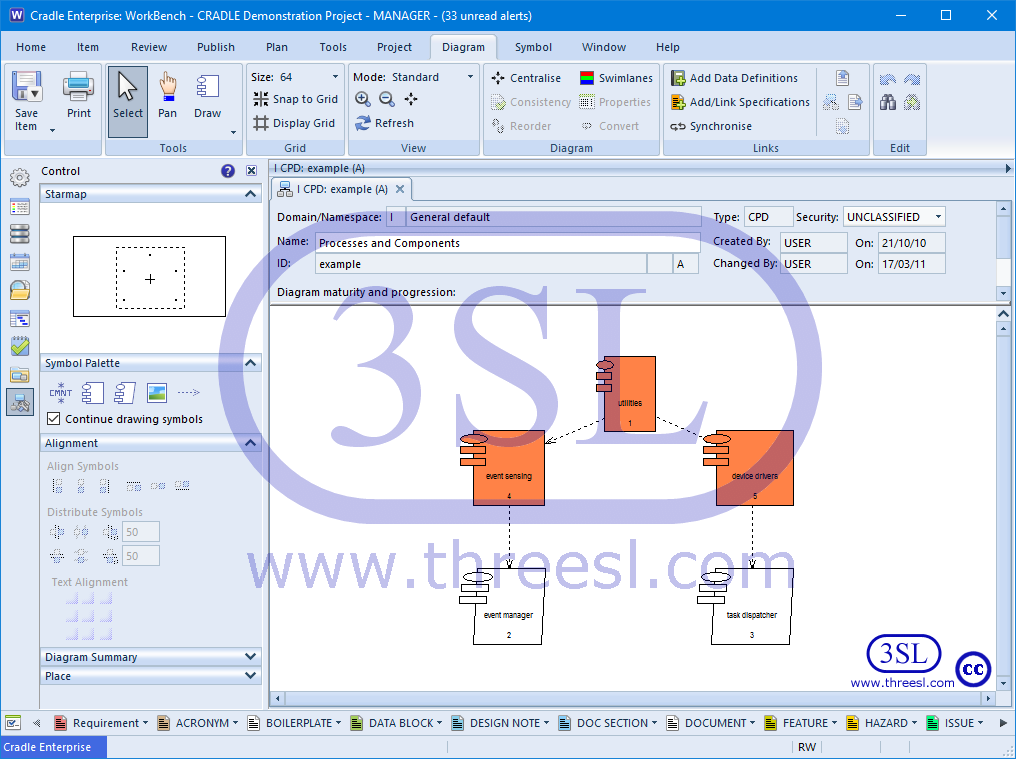The image size is (1016, 759).
Task: Open the Publish ribbon tab
Action: tap(216, 47)
